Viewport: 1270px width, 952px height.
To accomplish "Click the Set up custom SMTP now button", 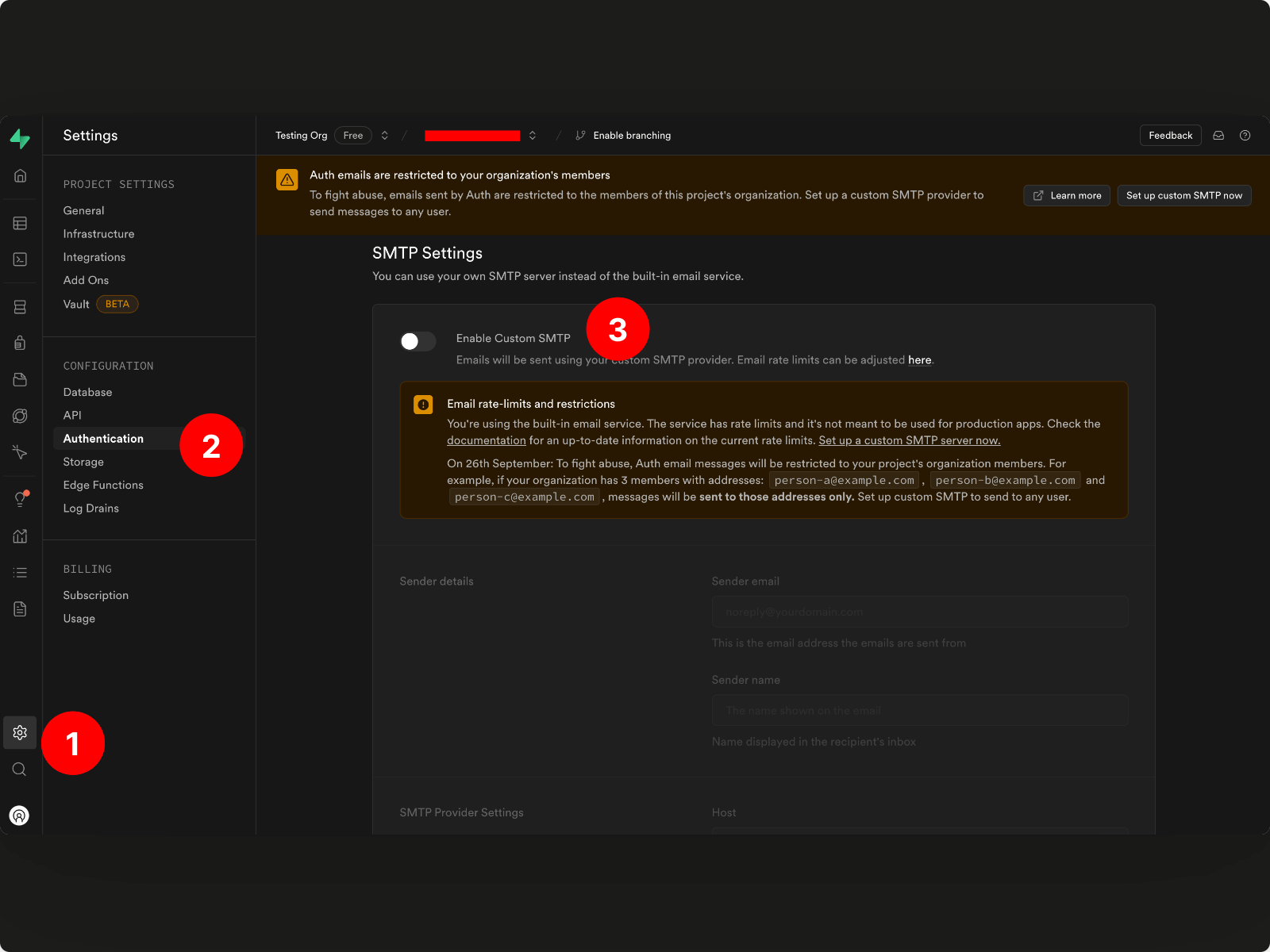I will coord(1183,195).
